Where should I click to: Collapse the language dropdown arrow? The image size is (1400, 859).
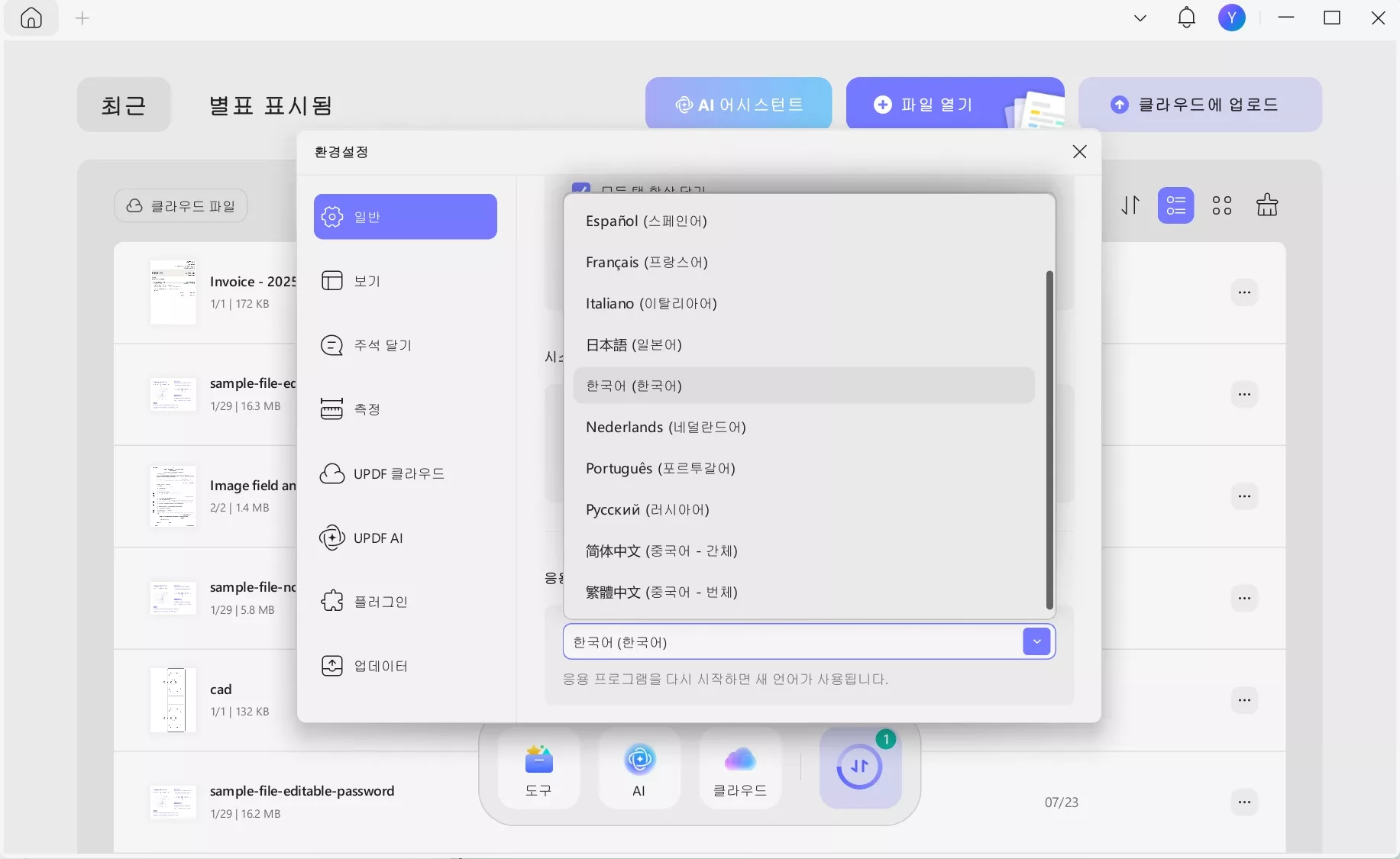(x=1036, y=641)
